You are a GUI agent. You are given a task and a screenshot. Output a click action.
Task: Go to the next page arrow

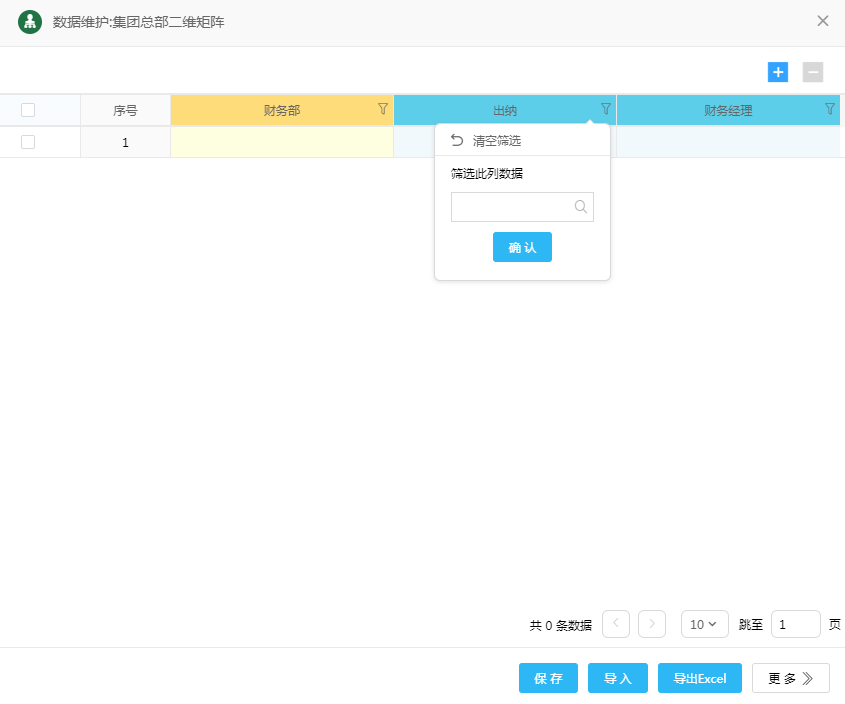(x=652, y=624)
